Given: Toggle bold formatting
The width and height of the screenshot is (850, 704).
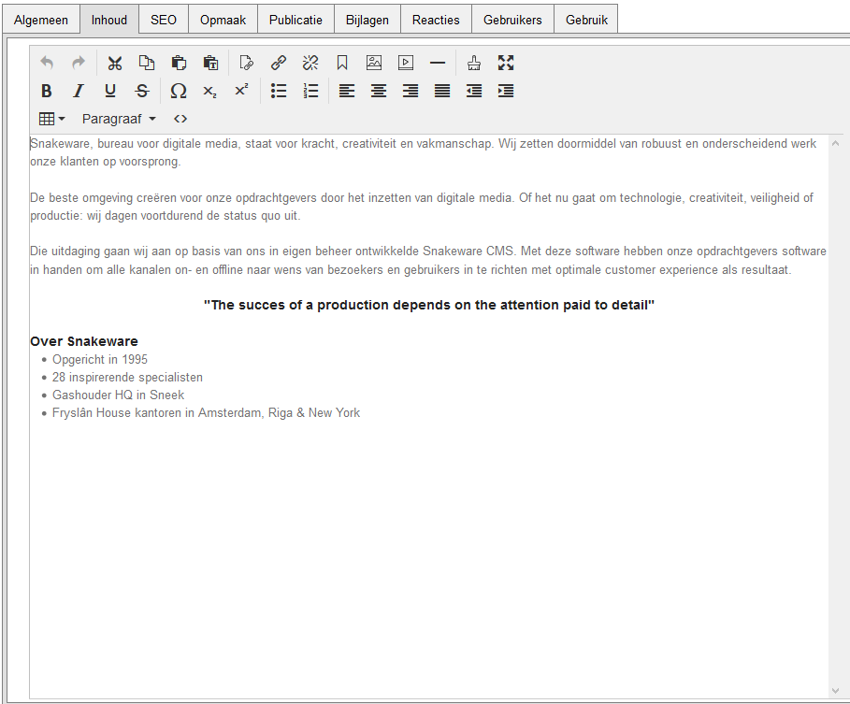Looking at the screenshot, I should click(46, 91).
